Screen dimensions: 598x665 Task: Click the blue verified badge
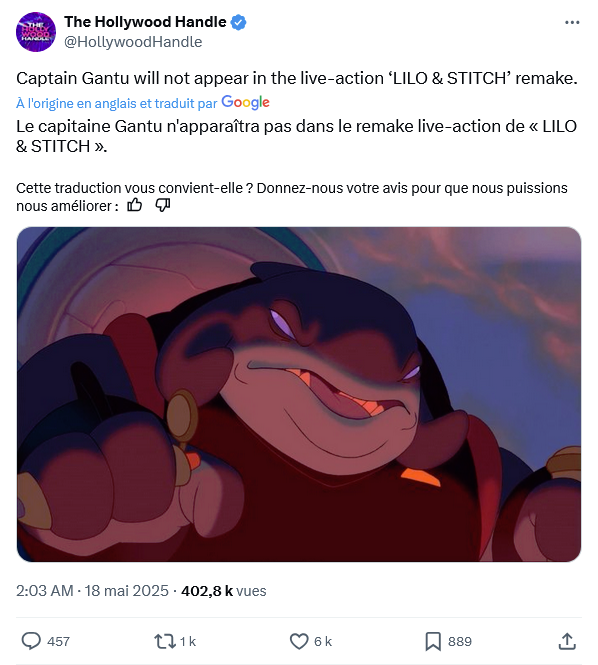tap(238, 22)
